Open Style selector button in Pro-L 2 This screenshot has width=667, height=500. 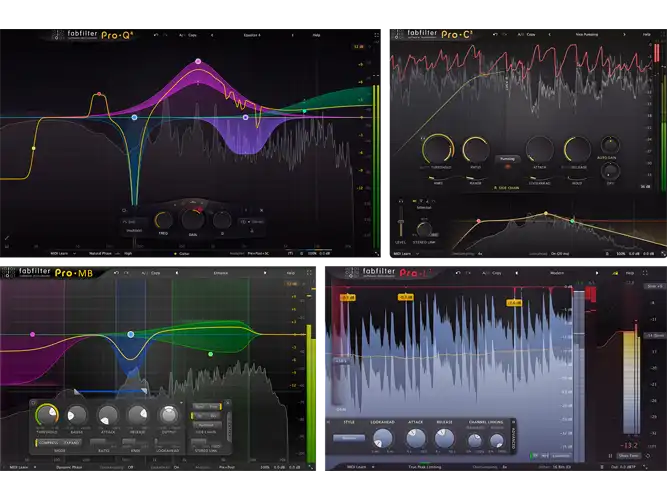tap(349, 438)
